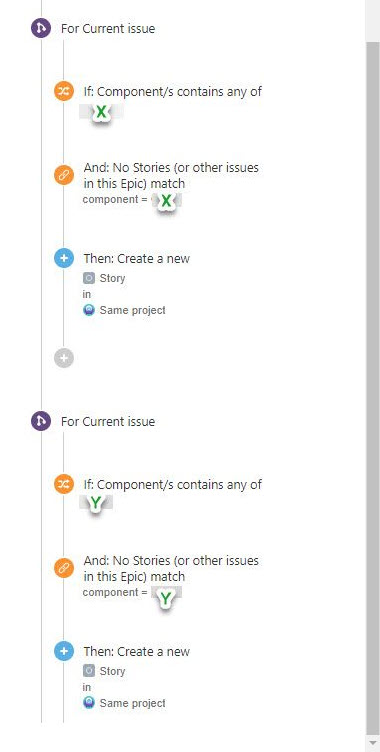
Task: Open first 'And: No Stories' related issues condition
Action: coord(171,176)
